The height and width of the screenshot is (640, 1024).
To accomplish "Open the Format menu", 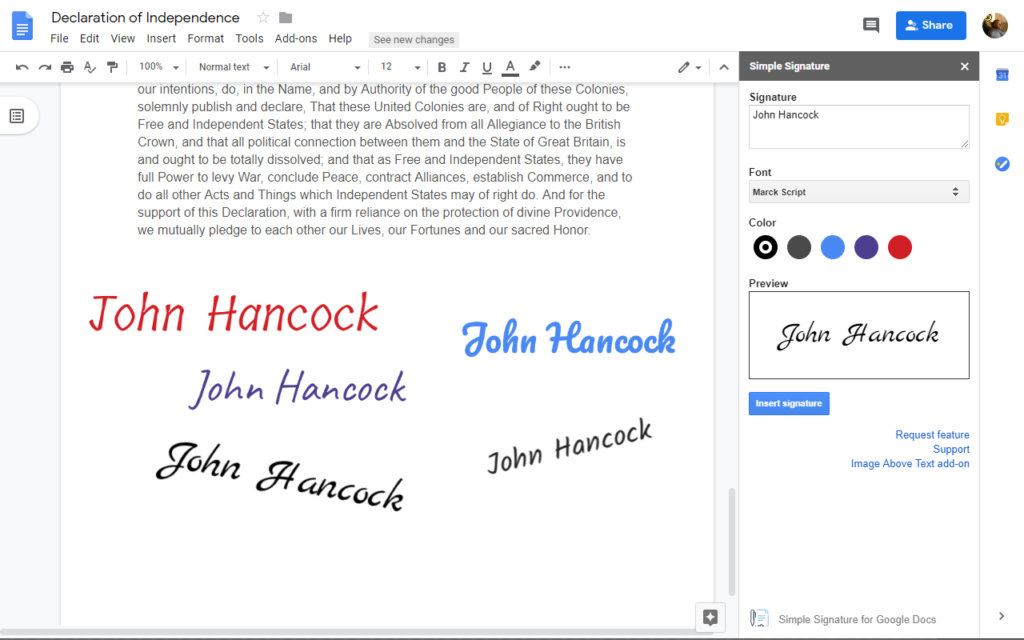I will point(205,38).
